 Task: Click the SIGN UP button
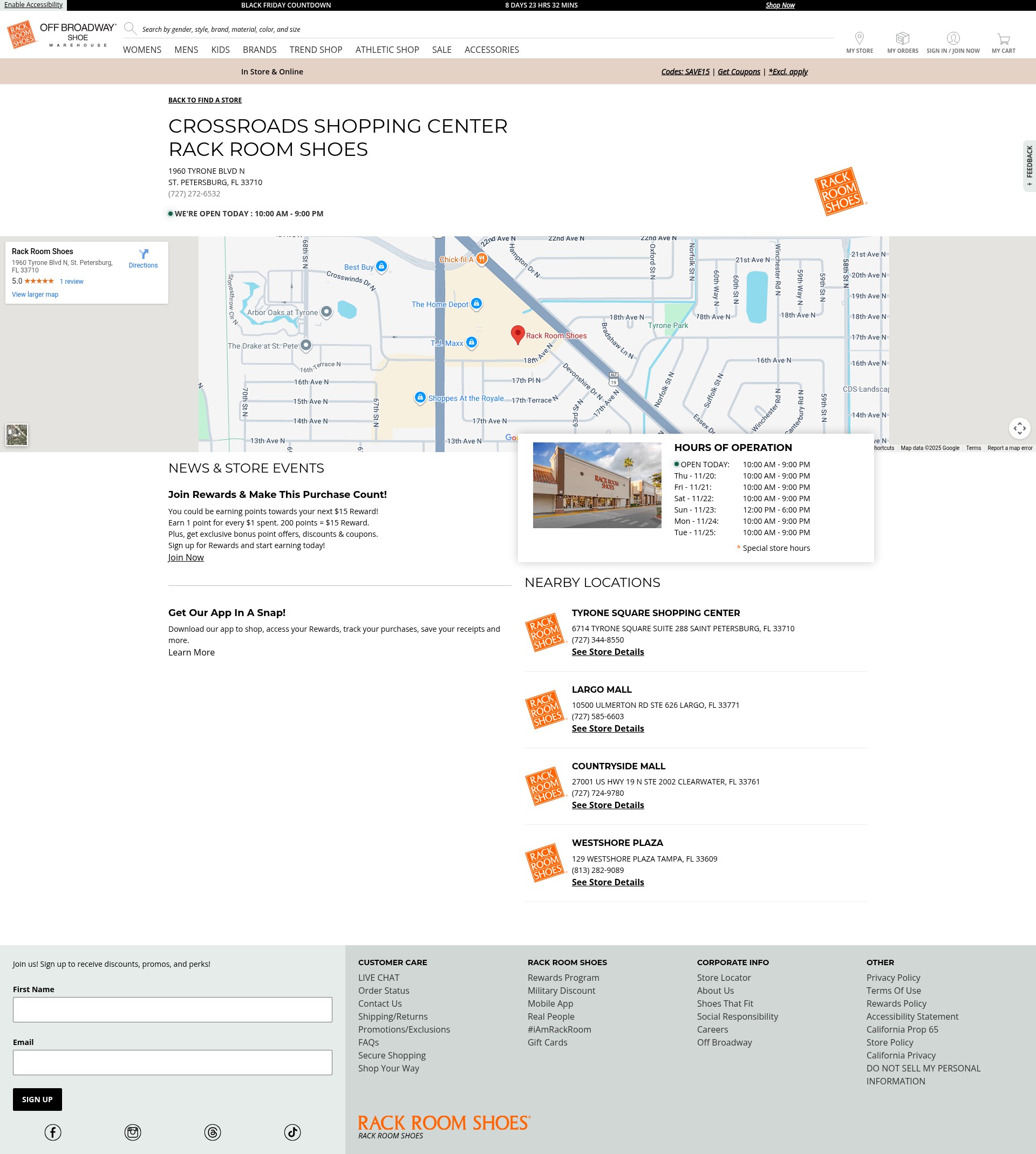[38, 1100]
